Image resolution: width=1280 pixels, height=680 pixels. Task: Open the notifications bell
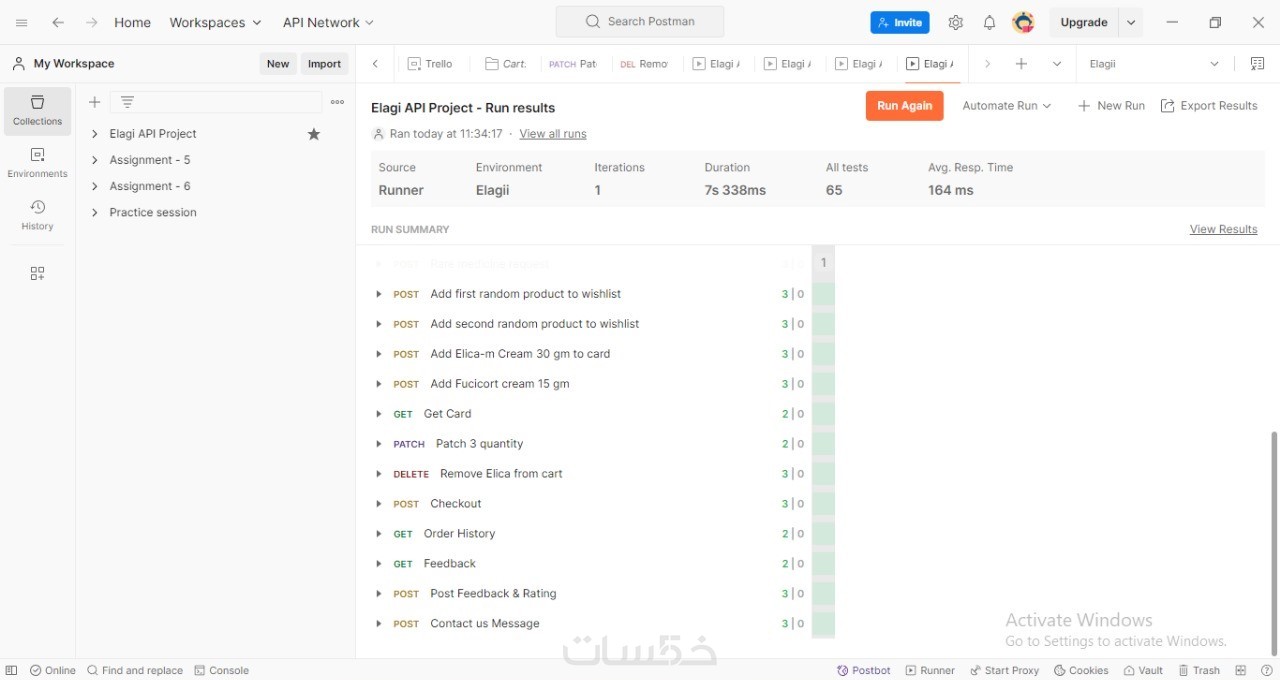tap(989, 22)
